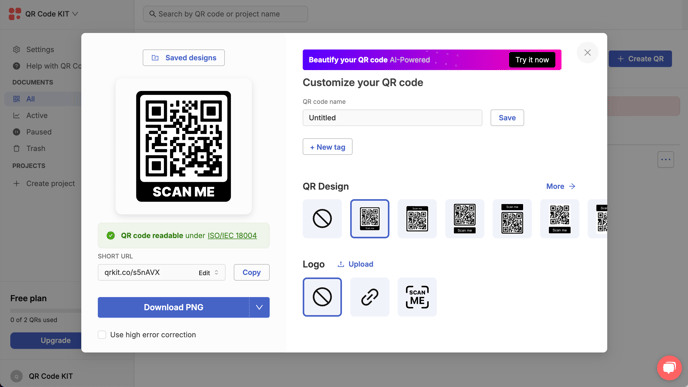Click the green readable checkmark icon
This screenshot has height=387, width=688.
click(x=111, y=236)
